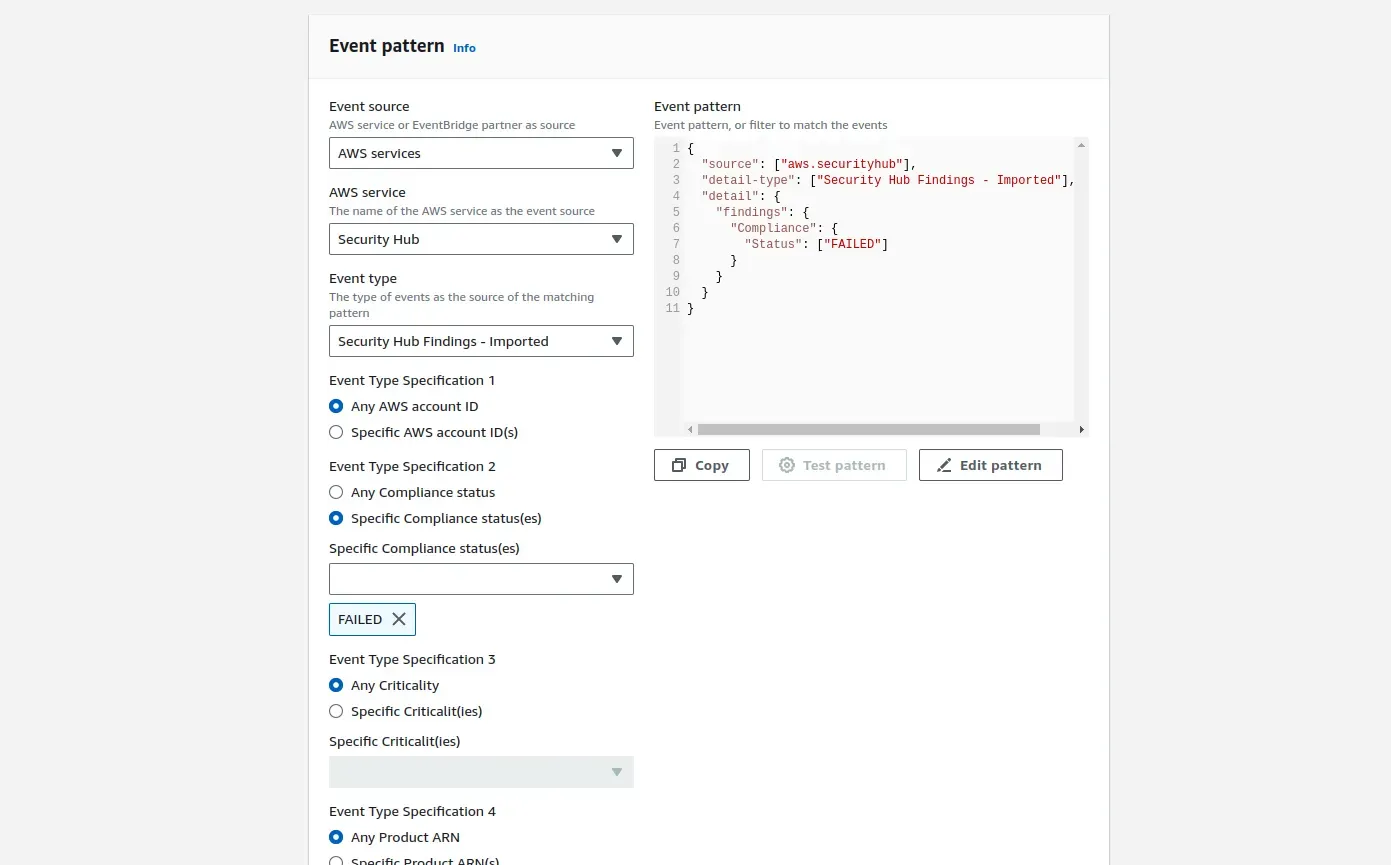This screenshot has width=1391, height=865.
Task: Select Specific Criticalit(ies) radio button
Action: click(336, 711)
